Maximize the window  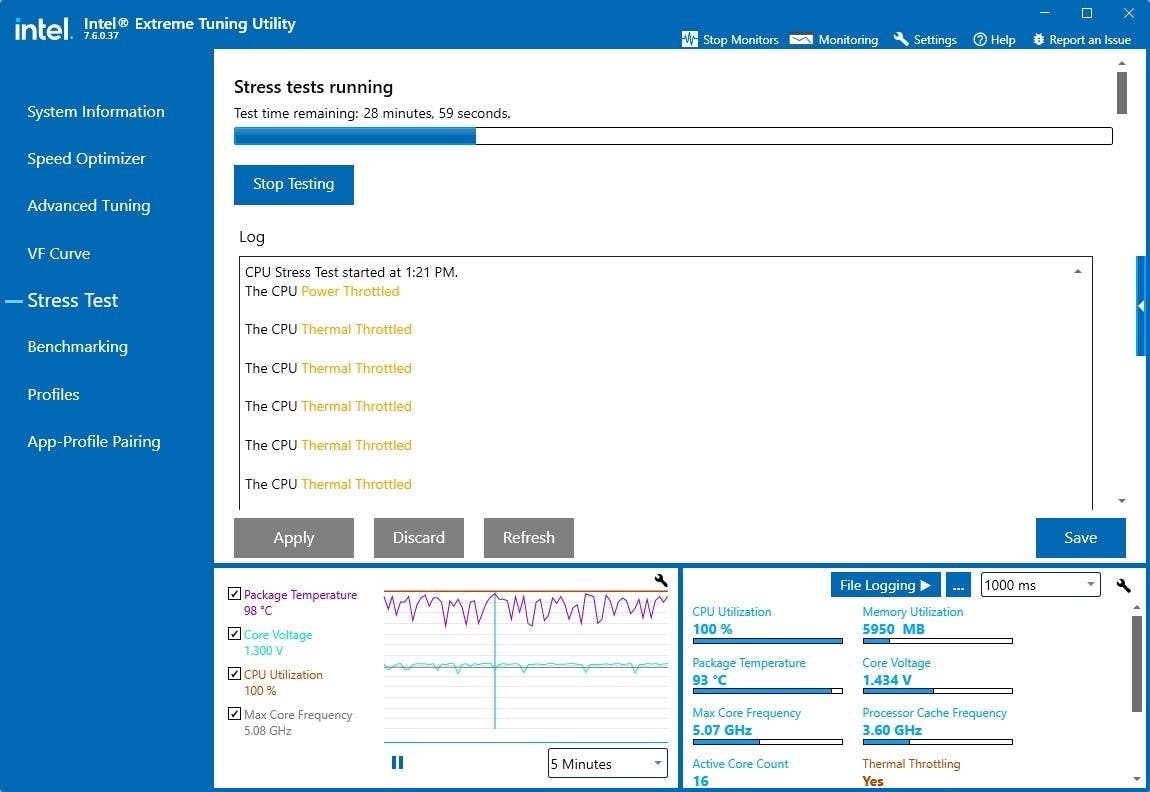(x=1087, y=13)
